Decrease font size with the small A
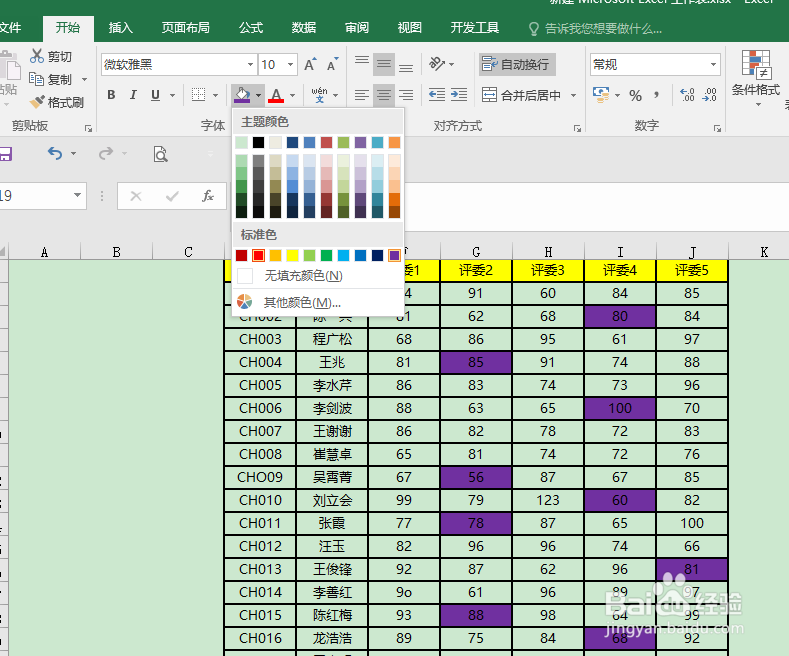Screen dimensions: 789x656 [332, 64]
